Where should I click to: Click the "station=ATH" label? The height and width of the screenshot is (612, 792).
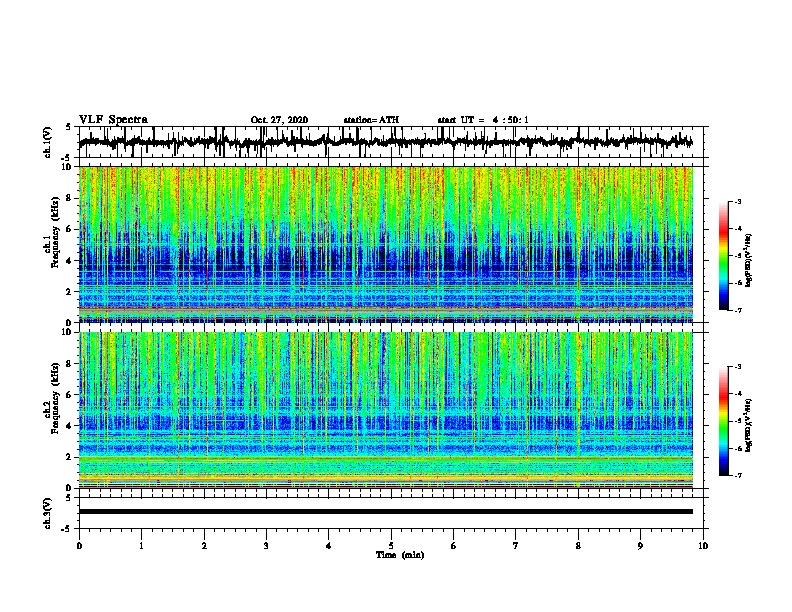coord(371,120)
